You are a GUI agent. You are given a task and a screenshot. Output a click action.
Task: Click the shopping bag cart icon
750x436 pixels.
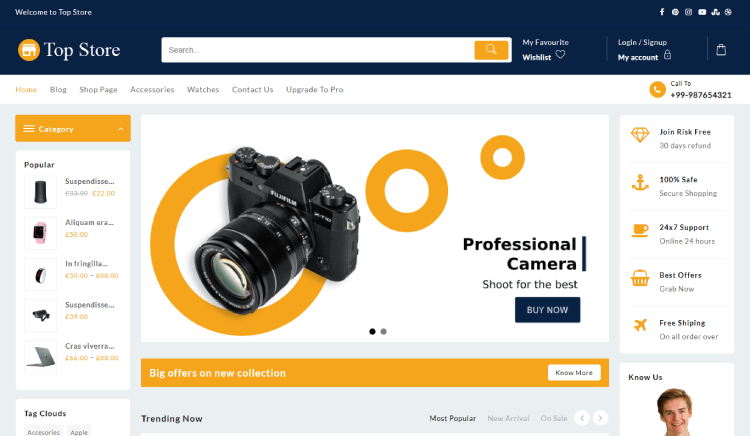point(721,49)
